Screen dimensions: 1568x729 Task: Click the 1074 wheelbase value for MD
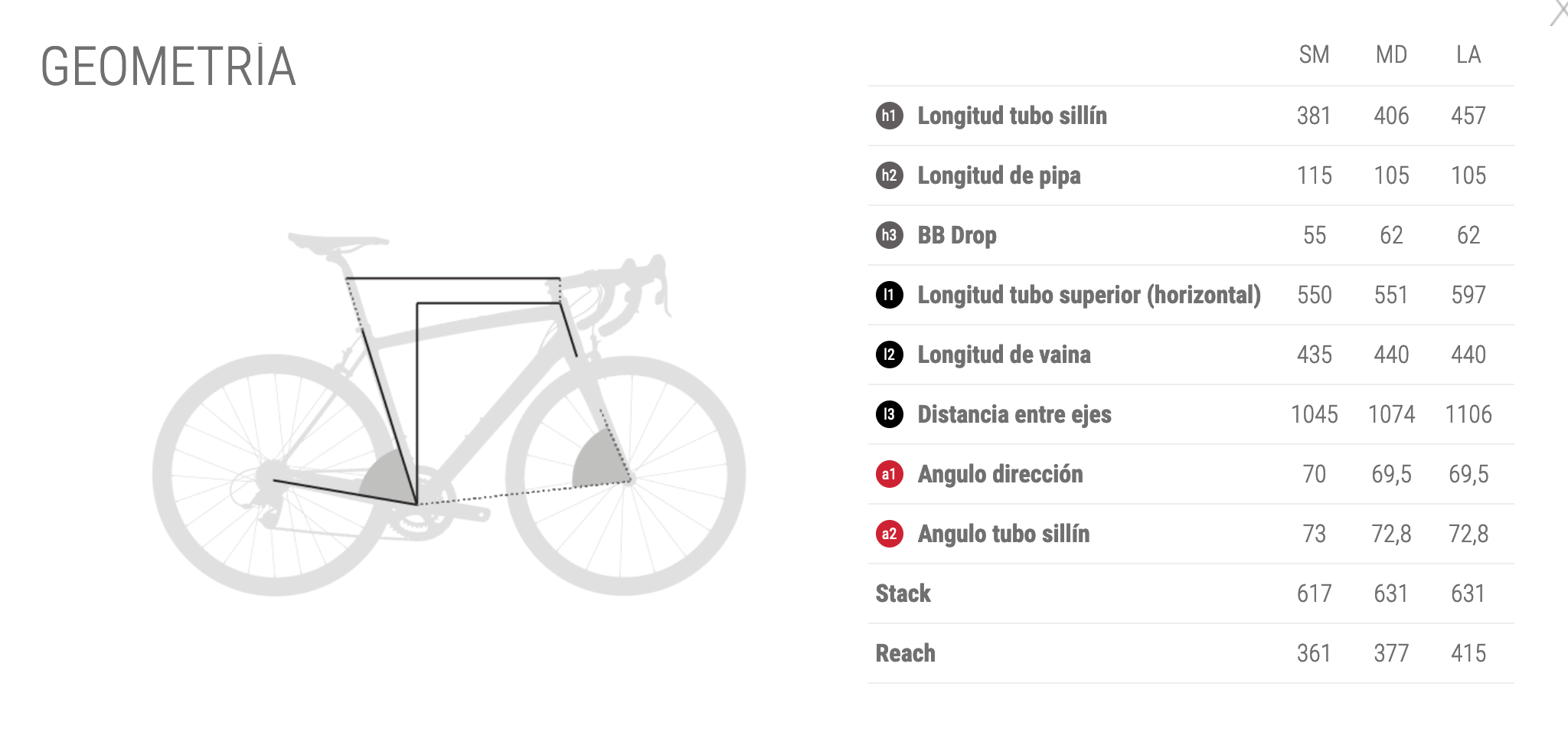click(x=1391, y=414)
